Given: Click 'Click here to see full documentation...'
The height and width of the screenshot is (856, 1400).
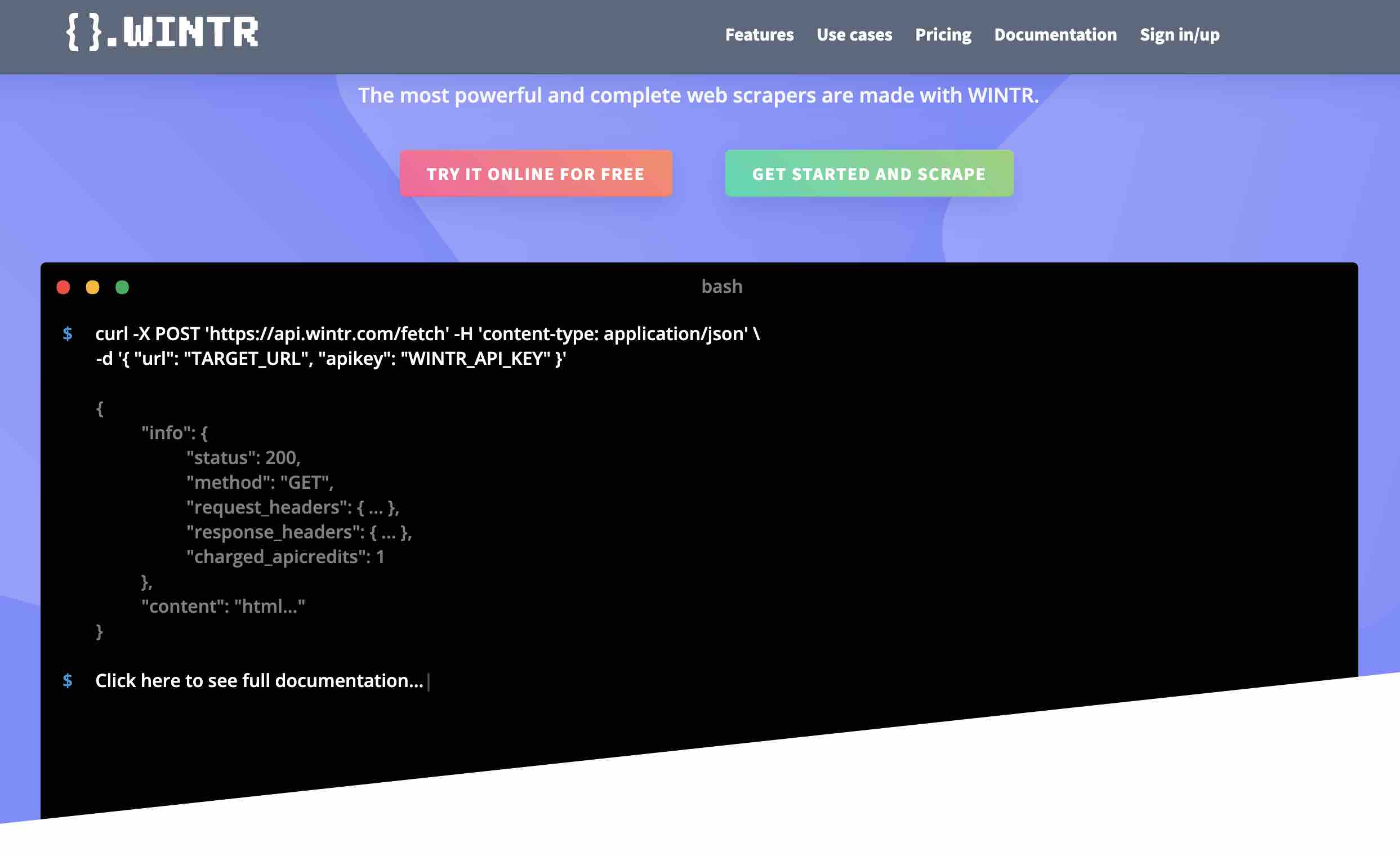Looking at the screenshot, I should [259, 680].
